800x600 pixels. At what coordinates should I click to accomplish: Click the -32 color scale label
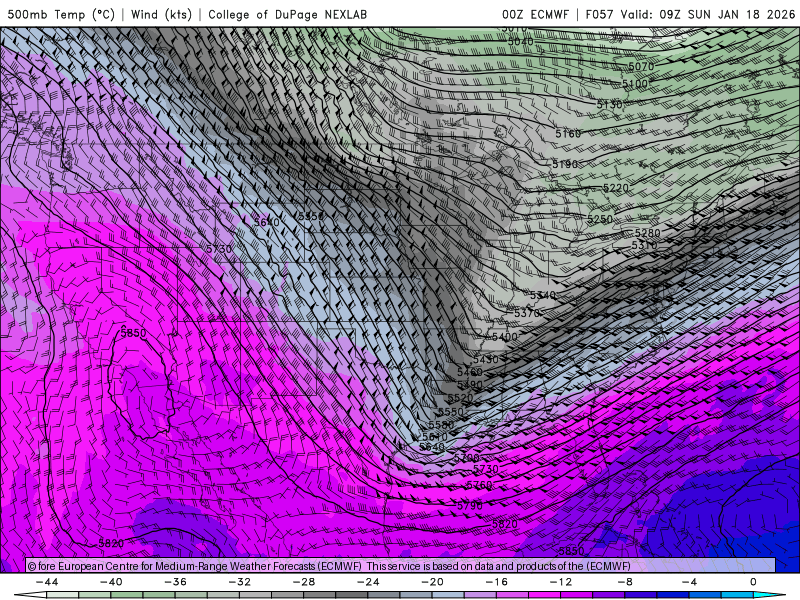(x=240, y=582)
